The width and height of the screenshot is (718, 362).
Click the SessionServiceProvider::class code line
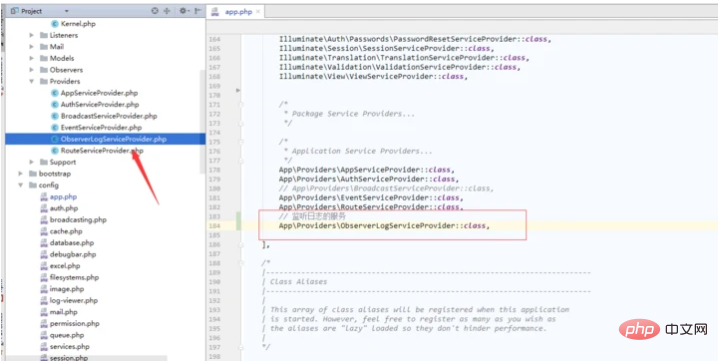[386, 49]
